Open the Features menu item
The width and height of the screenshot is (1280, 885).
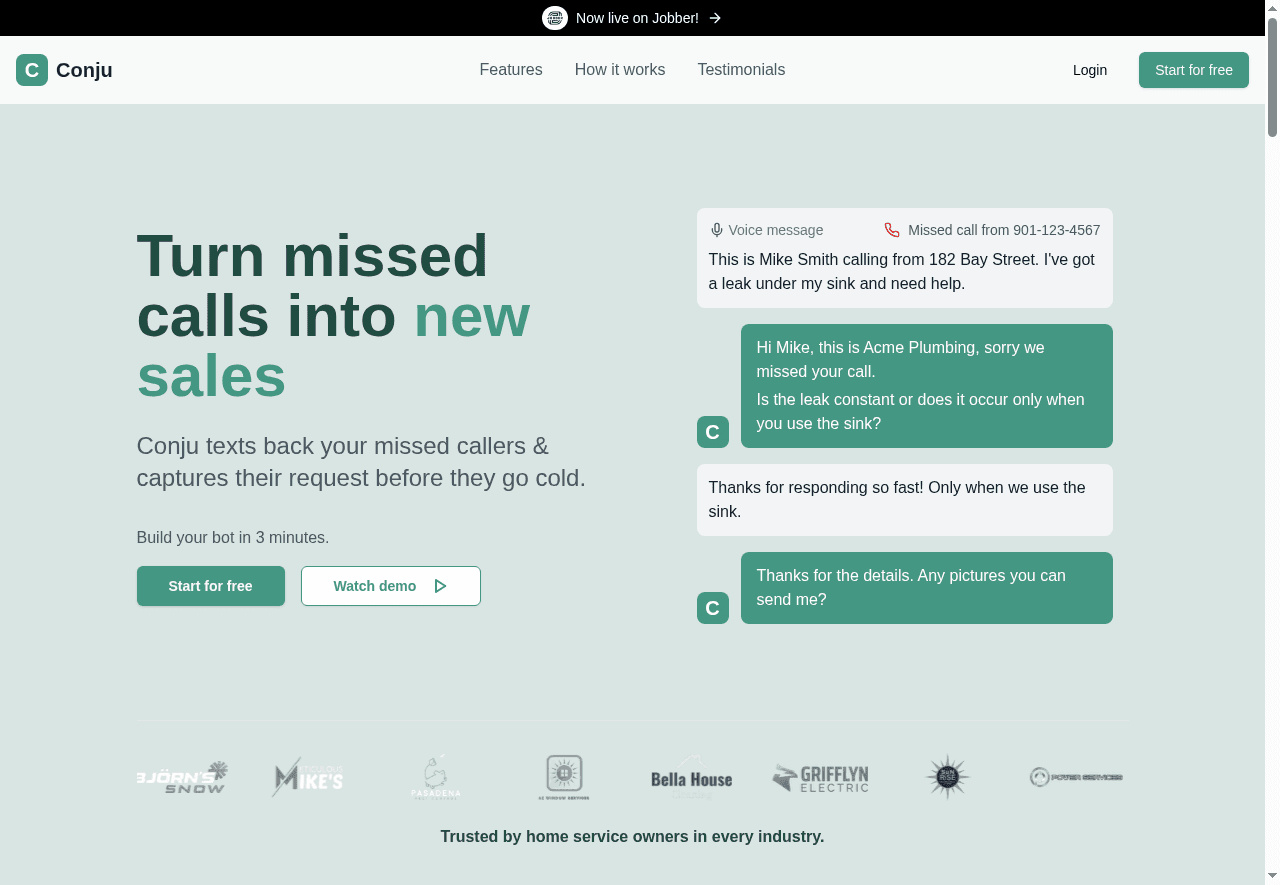(x=511, y=70)
